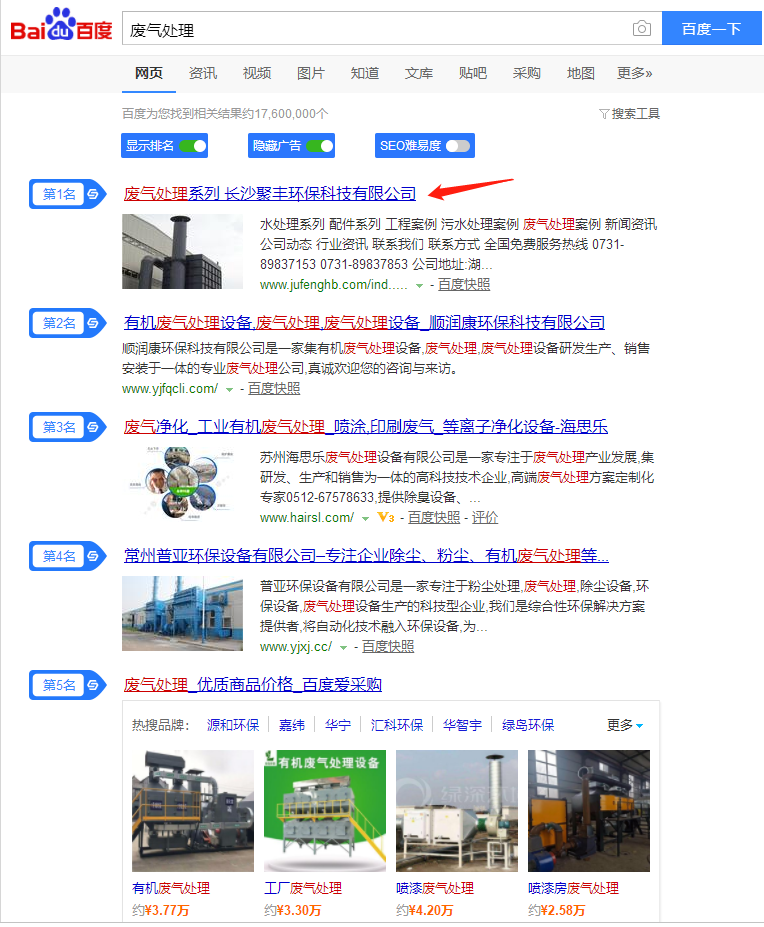
Task: Expand dropdown arrow next to www.yjfqcli.com
Action: click(229, 390)
